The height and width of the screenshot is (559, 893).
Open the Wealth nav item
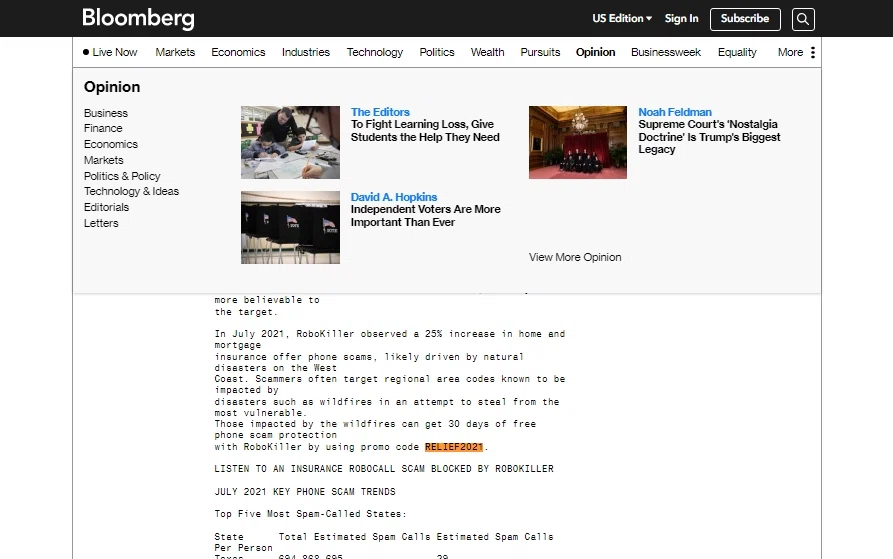[488, 52]
